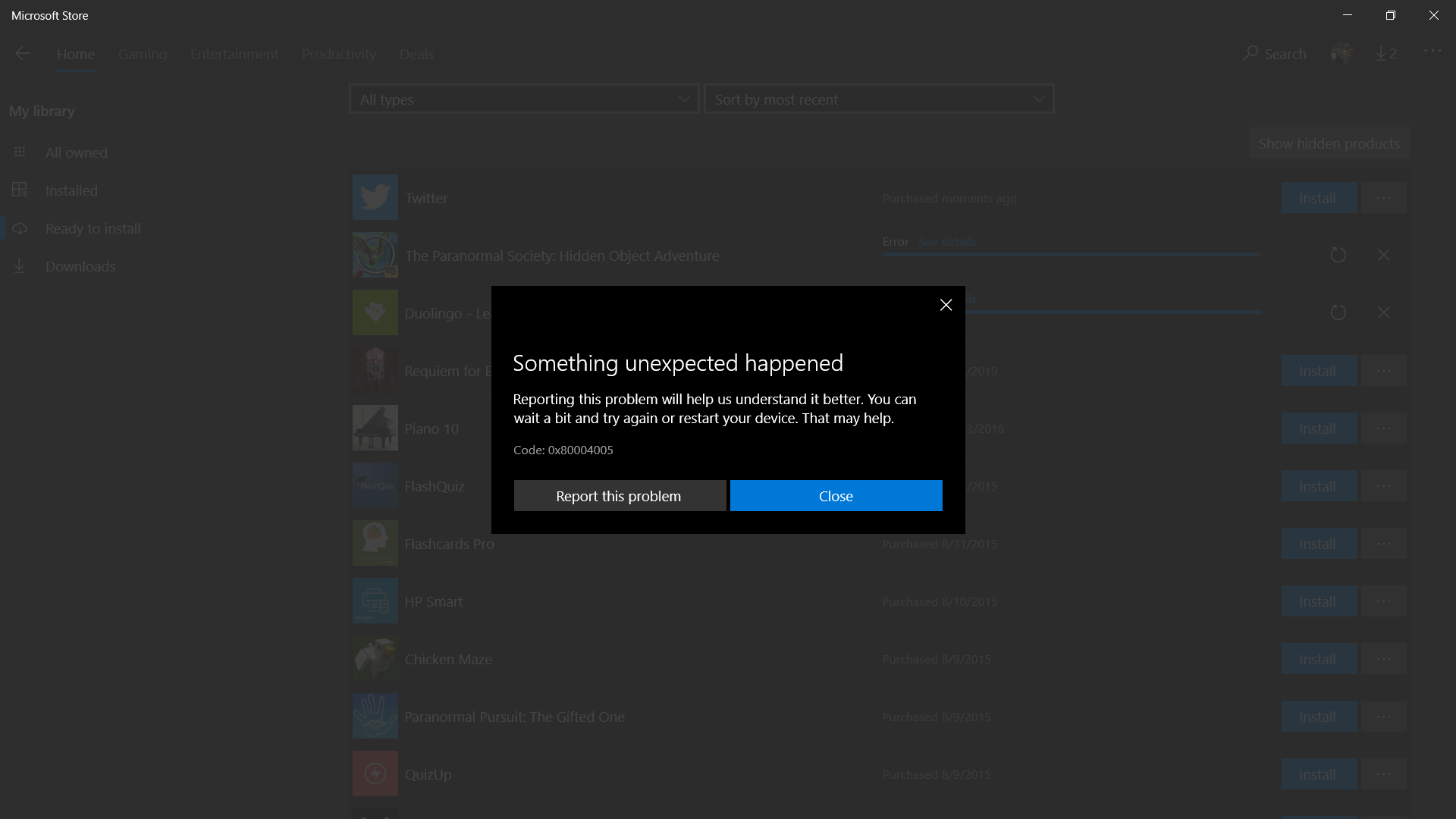This screenshot has height=819, width=1456.
Task: Open the Deals tab
Action: pyautogui.click(x=416, y=55)
